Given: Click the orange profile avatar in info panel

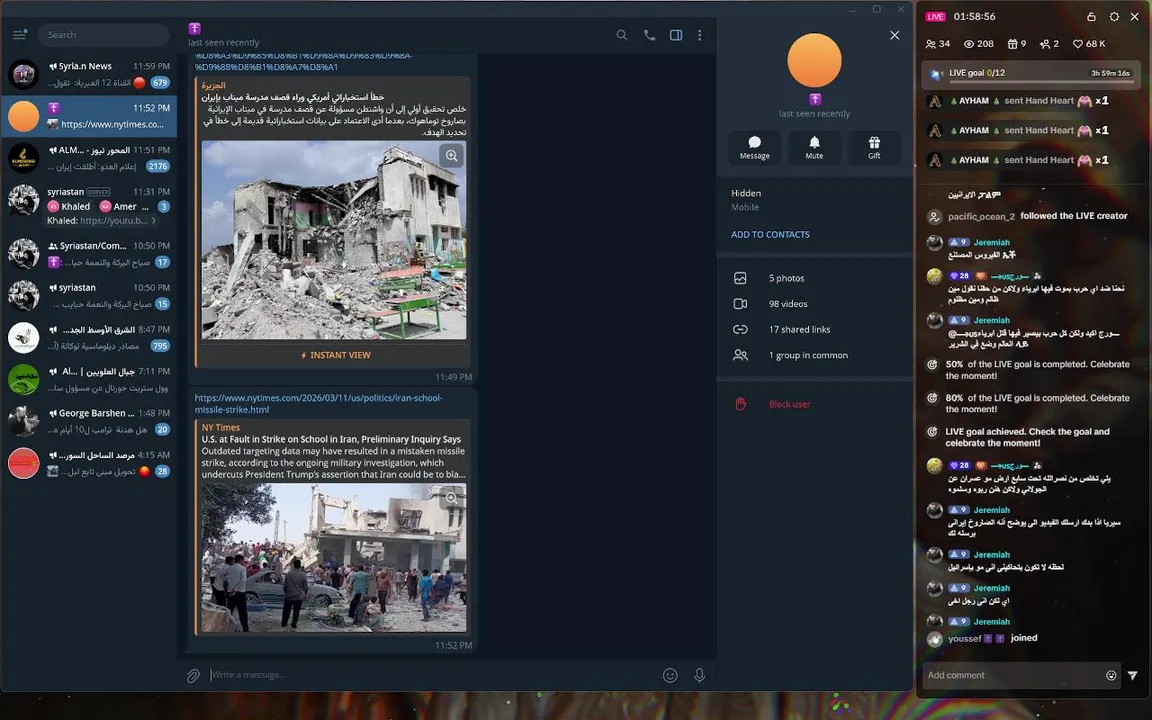Looking at the screenshot, I should coord(814,60).
